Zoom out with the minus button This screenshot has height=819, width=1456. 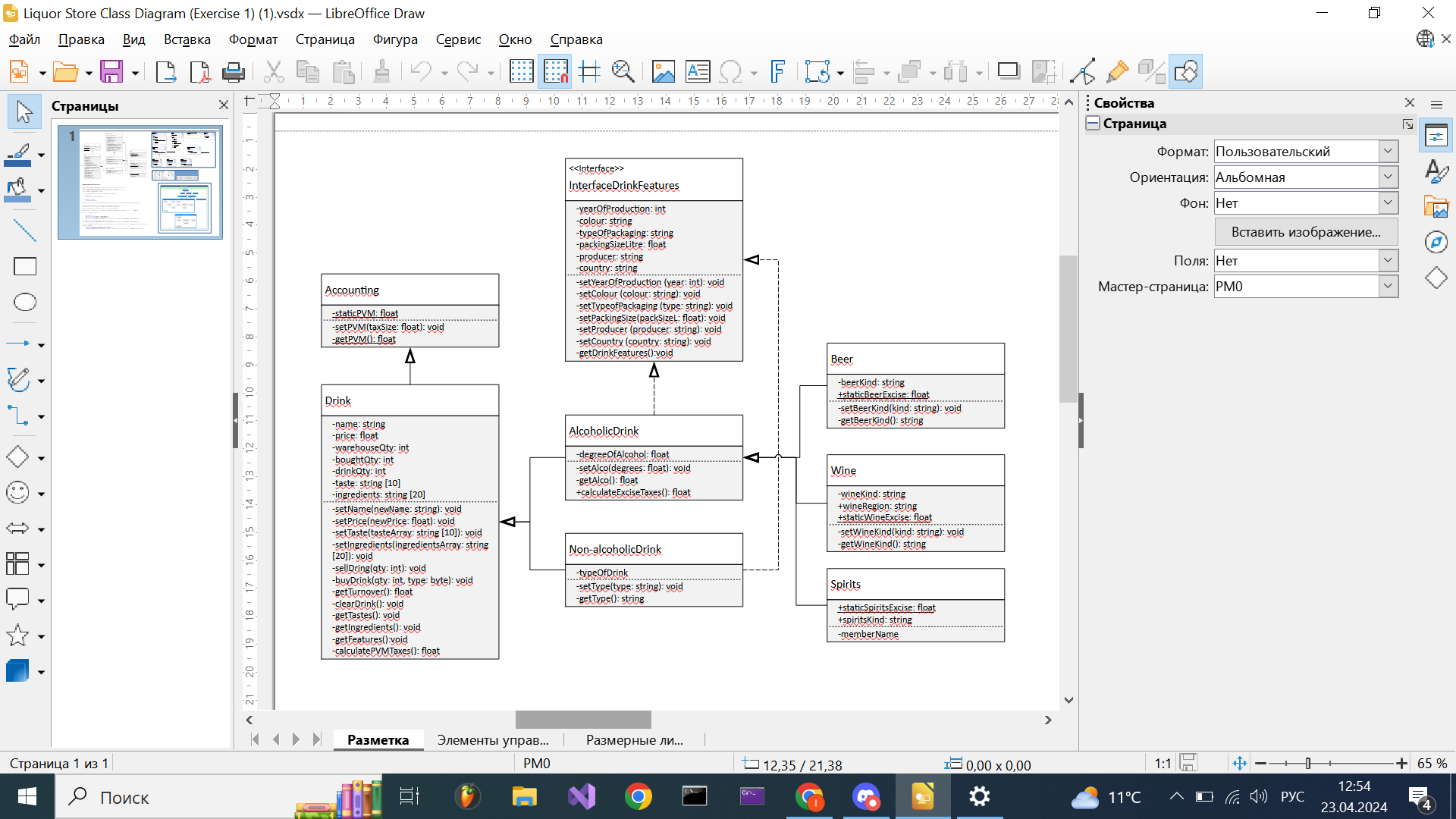pos(1261,764)
